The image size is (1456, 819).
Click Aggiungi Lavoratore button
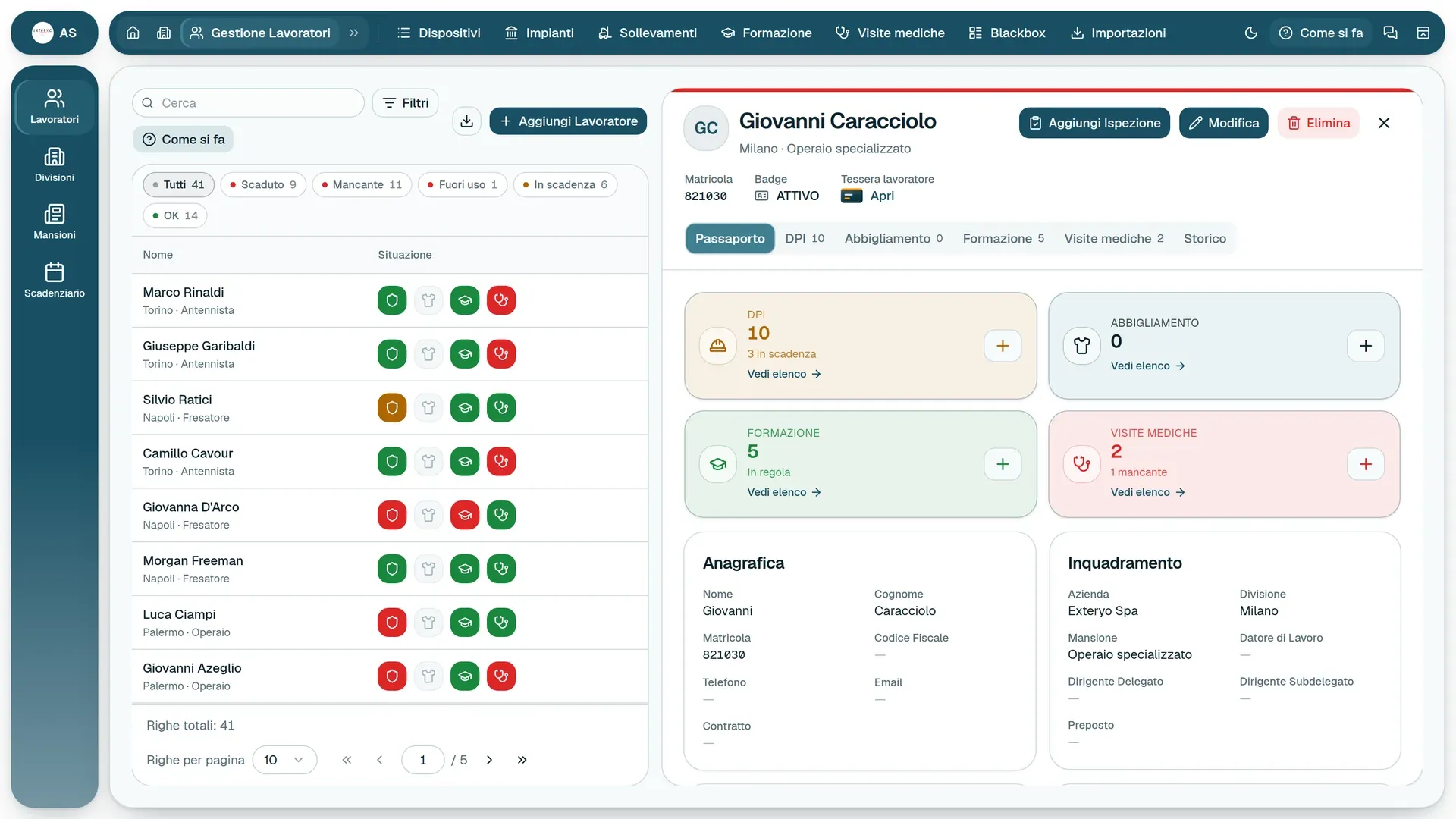(568, 121)
